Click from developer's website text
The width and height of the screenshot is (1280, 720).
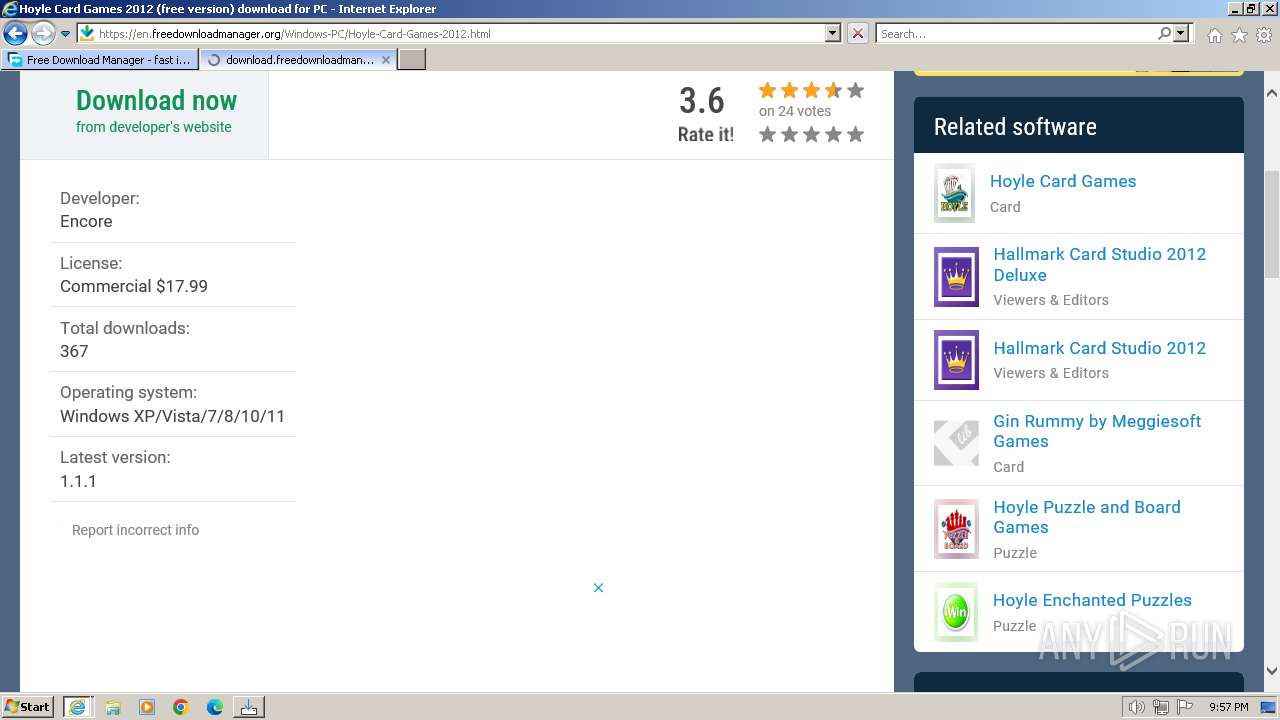(x=153, y=127)
